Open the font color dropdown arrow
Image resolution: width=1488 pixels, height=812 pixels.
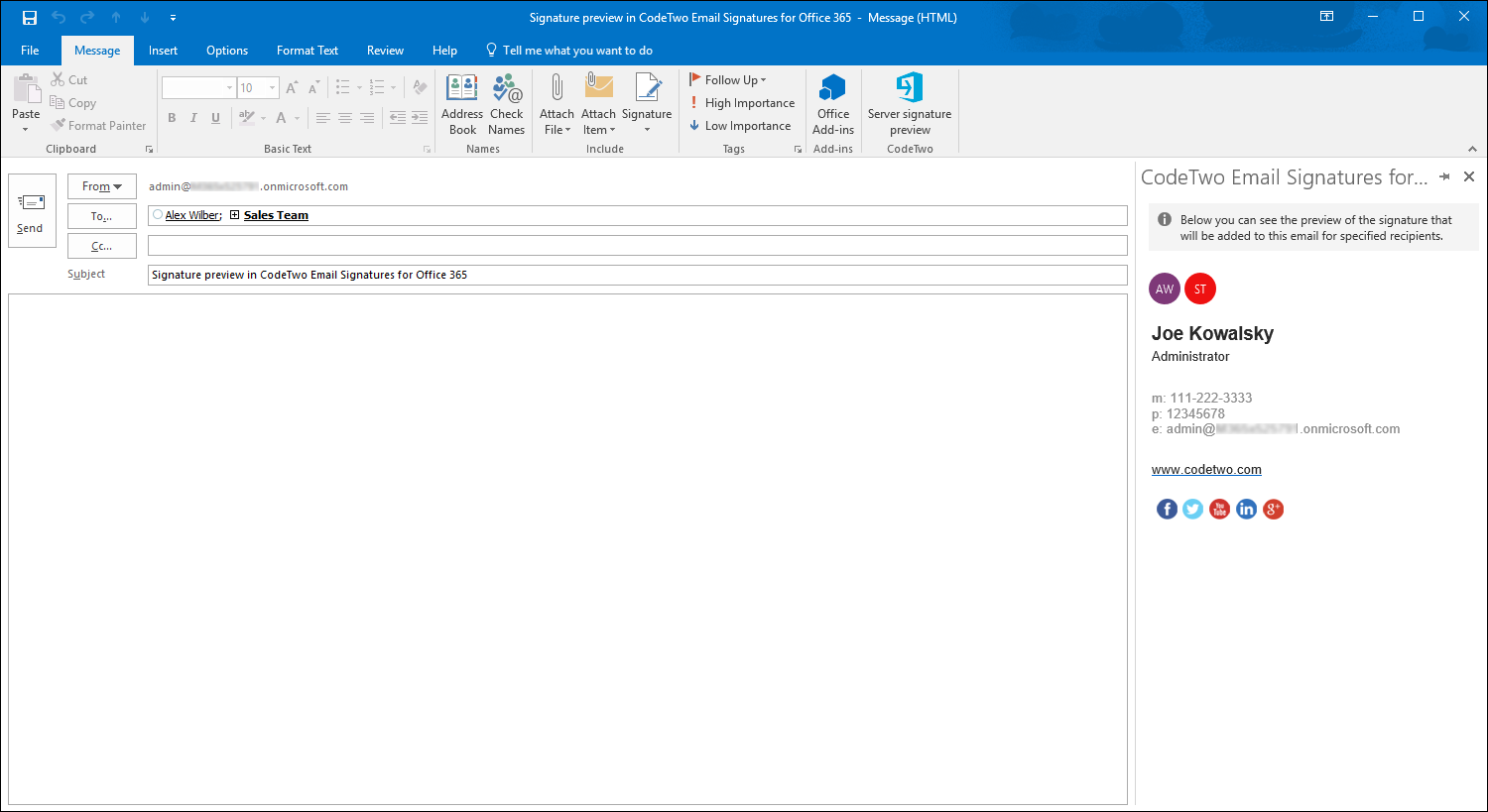tap(297, 118)
